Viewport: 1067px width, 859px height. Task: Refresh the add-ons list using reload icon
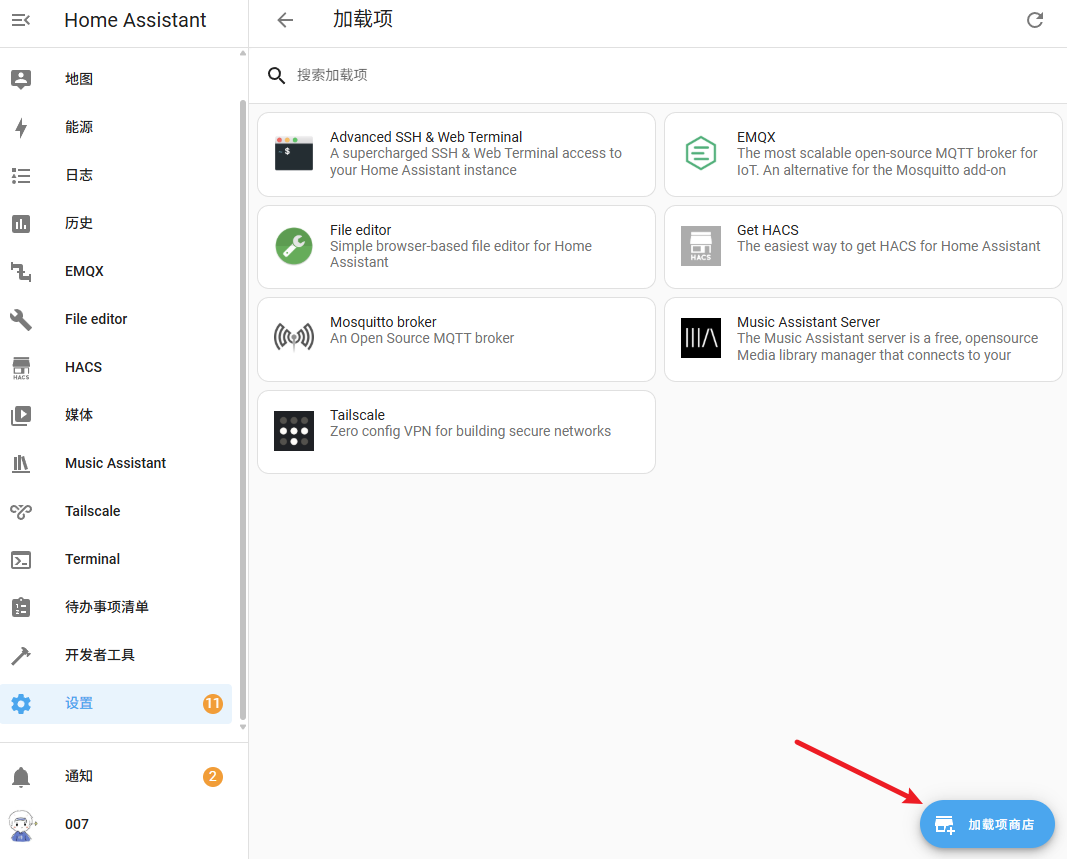click(x=1035, y=20)
